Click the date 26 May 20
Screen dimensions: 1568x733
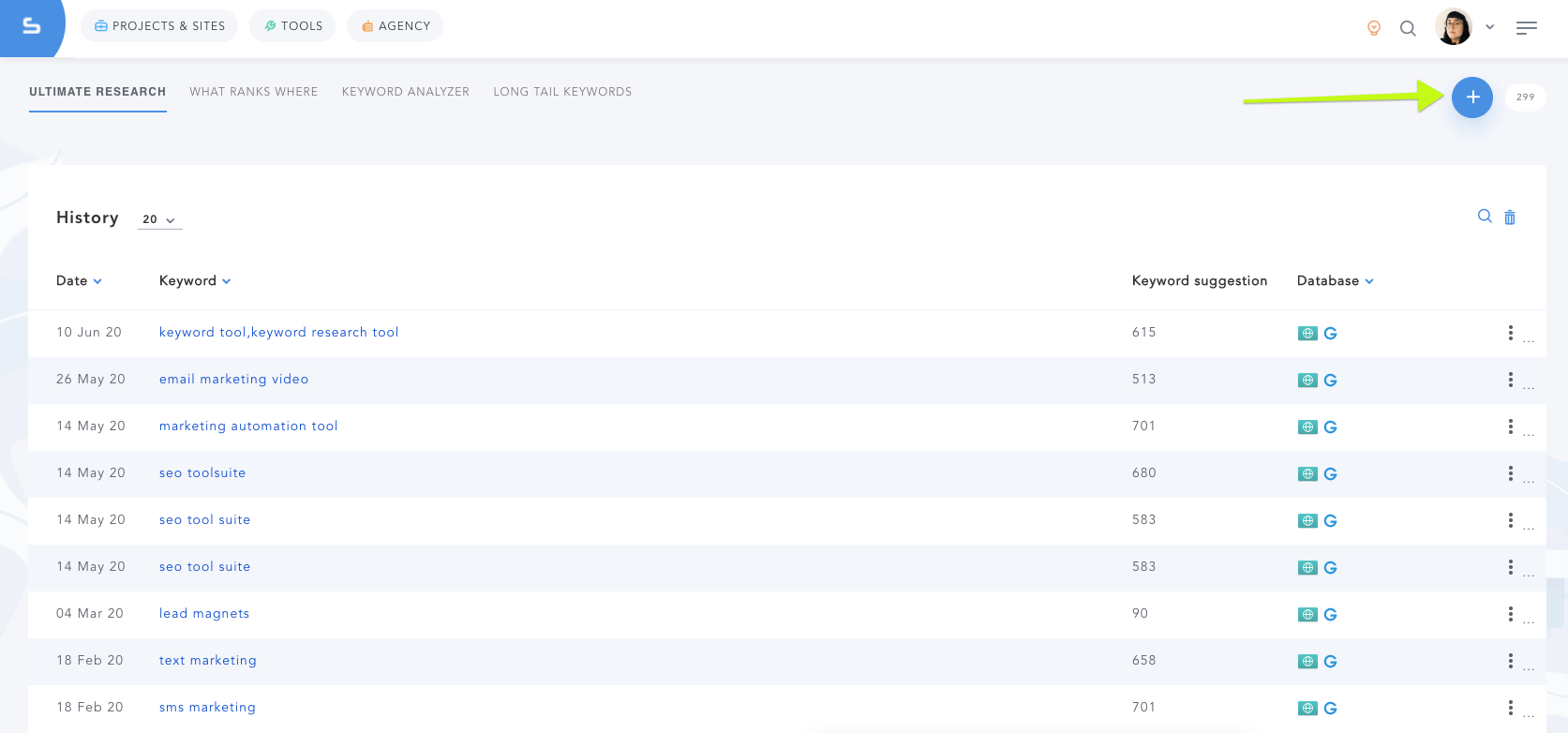91,380
